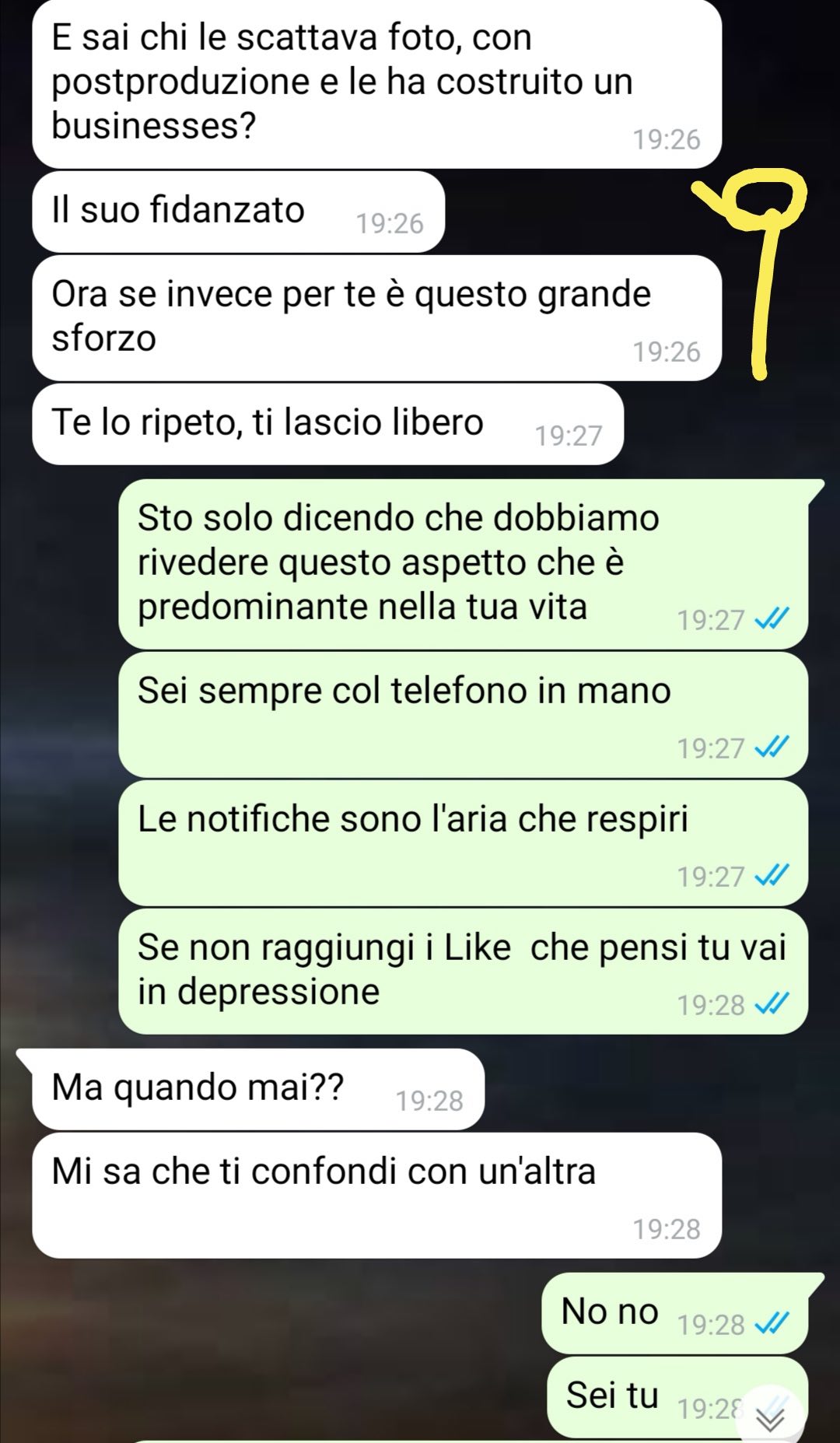Select 'E sai chi le scattava foto' message
The width and height of the screenshot is (840, 1443).
coord(377,83)
